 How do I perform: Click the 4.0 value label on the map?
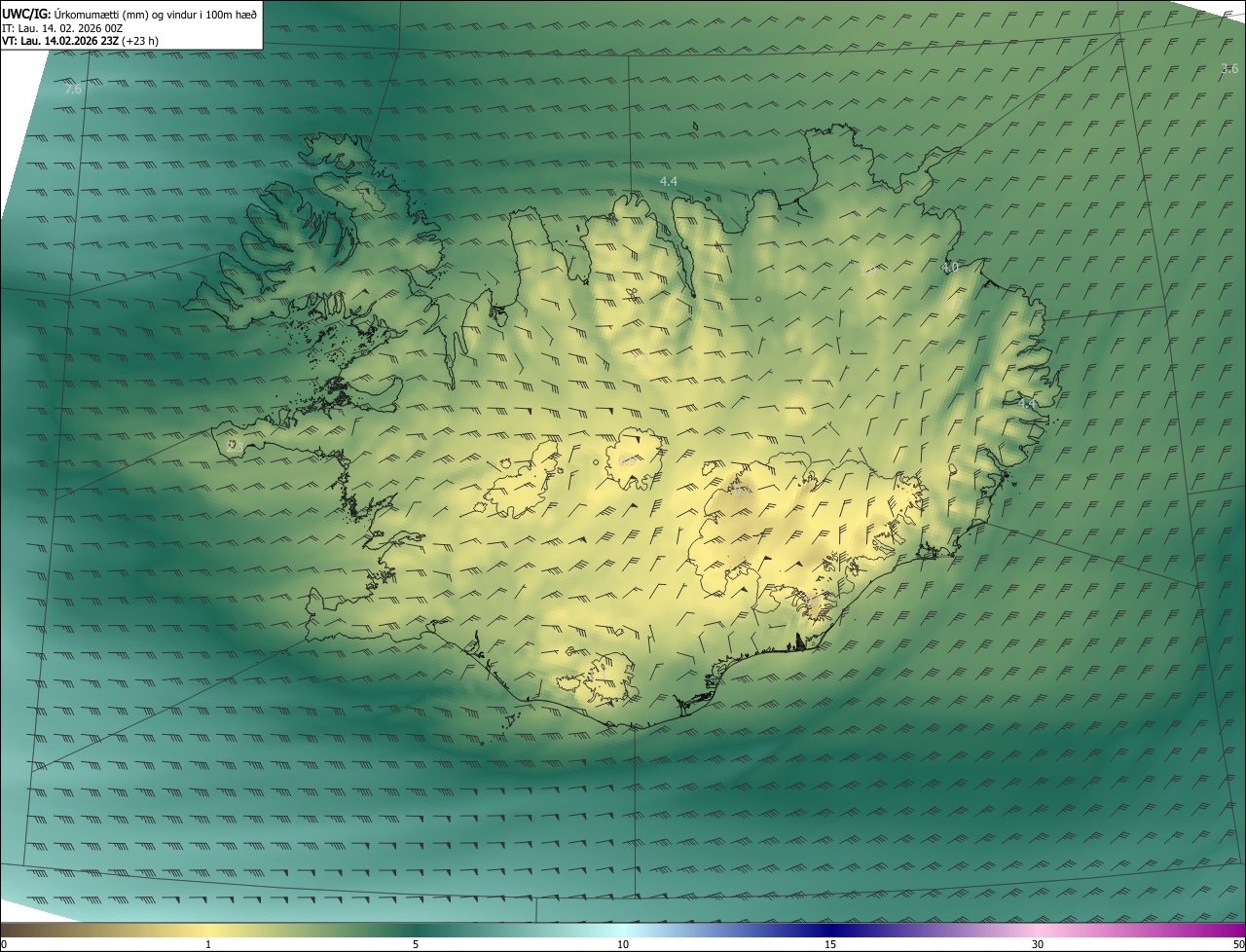click(x=950, y=267)
